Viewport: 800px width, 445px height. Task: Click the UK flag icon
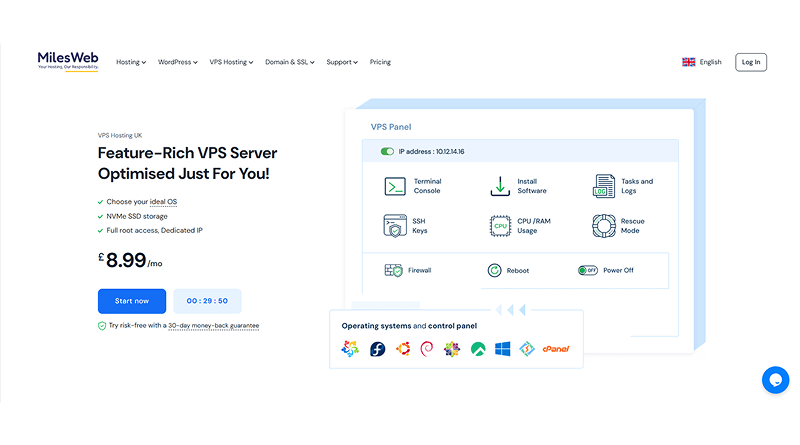coord(689,62)
